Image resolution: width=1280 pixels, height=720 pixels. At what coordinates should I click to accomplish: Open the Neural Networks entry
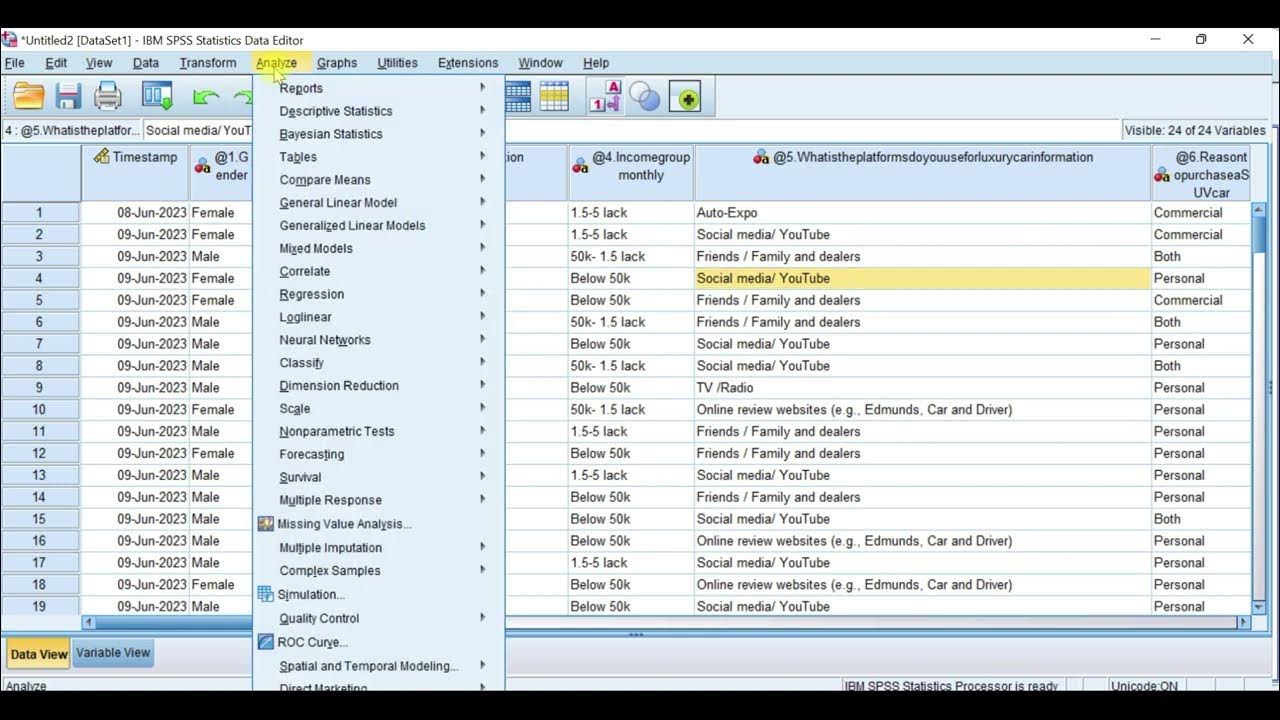[379, 340]
